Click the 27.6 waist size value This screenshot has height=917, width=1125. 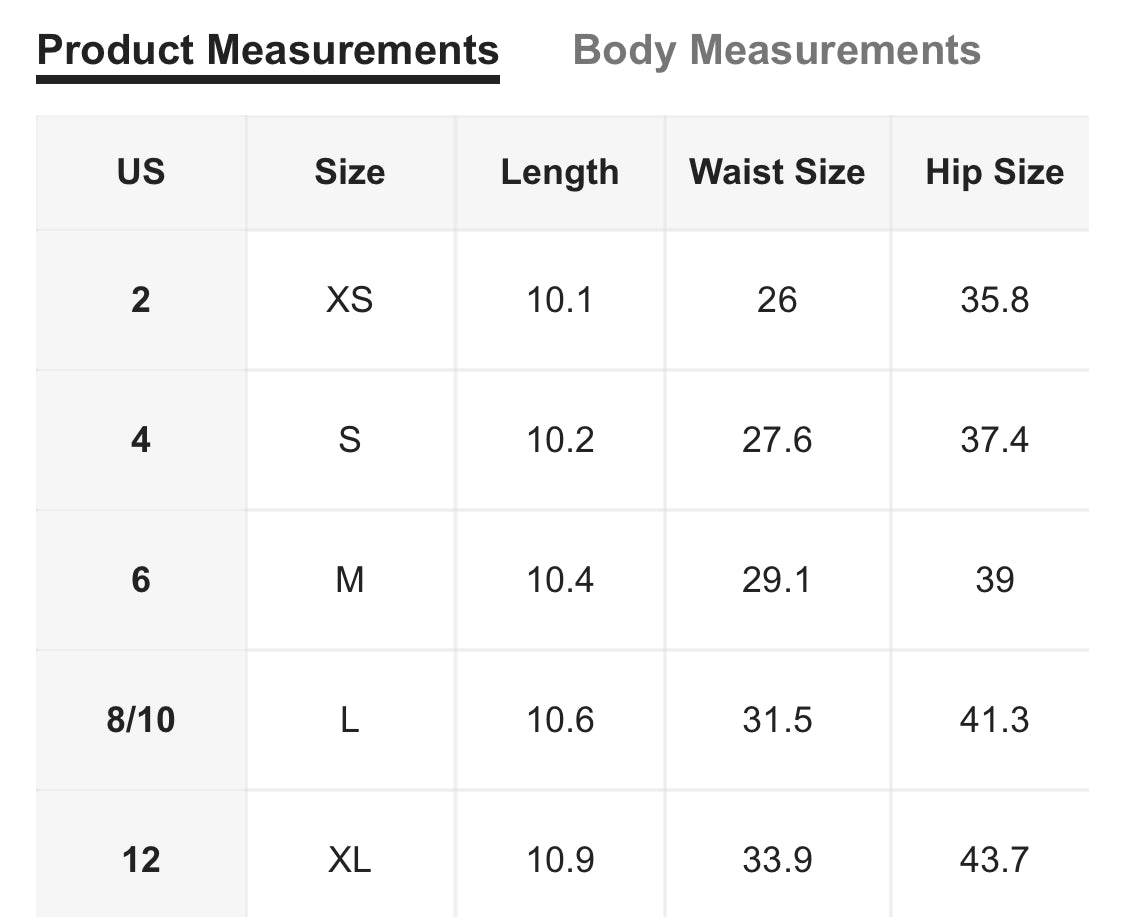pos(777,440)
